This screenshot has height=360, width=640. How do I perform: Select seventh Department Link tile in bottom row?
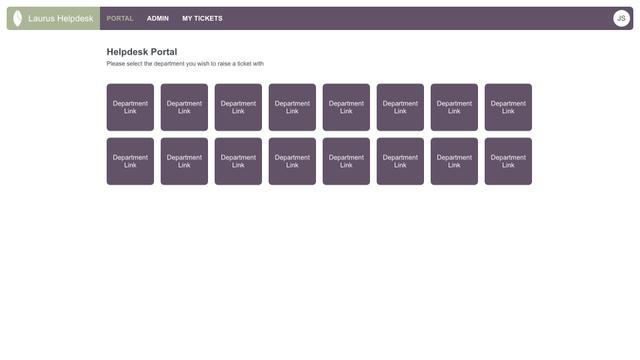(454, 161)
